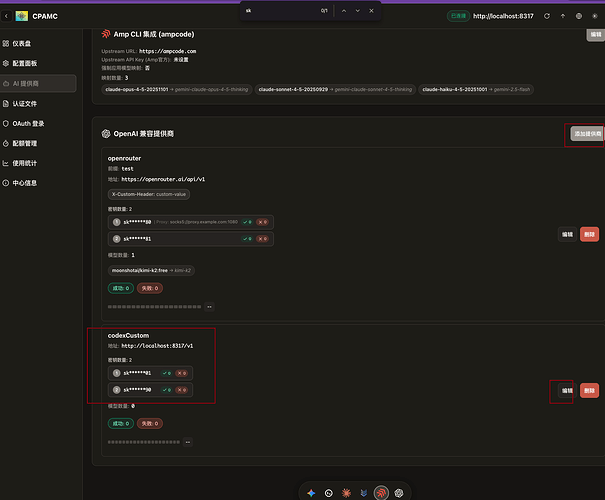Screen dimensions: 605x500
Task: Click openrouter 成功: 0 success badge
Action: [x=121, y=288]
